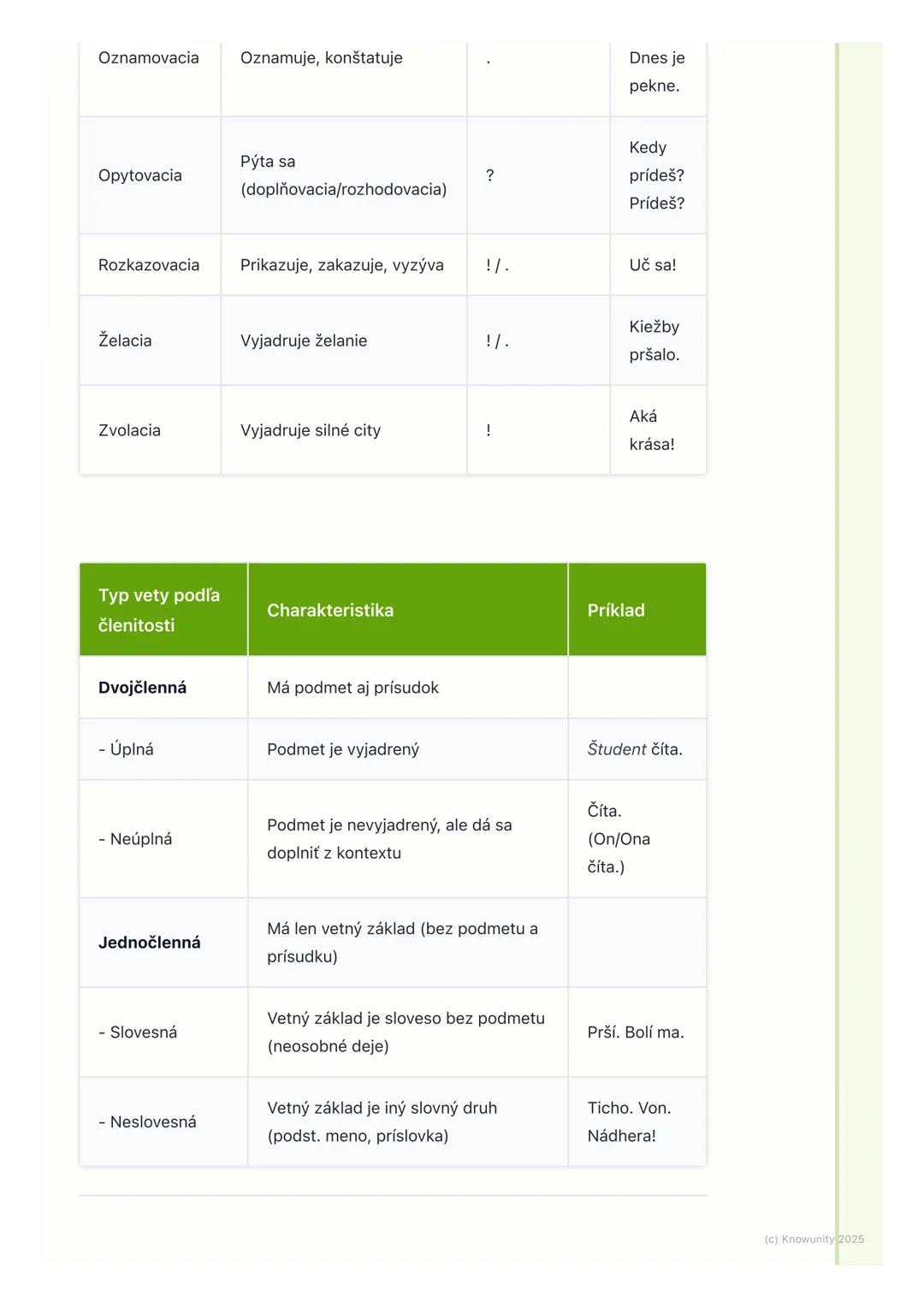Click the 'Želacia' row label
This screenshot has width=924, height=1307.
coord(125,340)
